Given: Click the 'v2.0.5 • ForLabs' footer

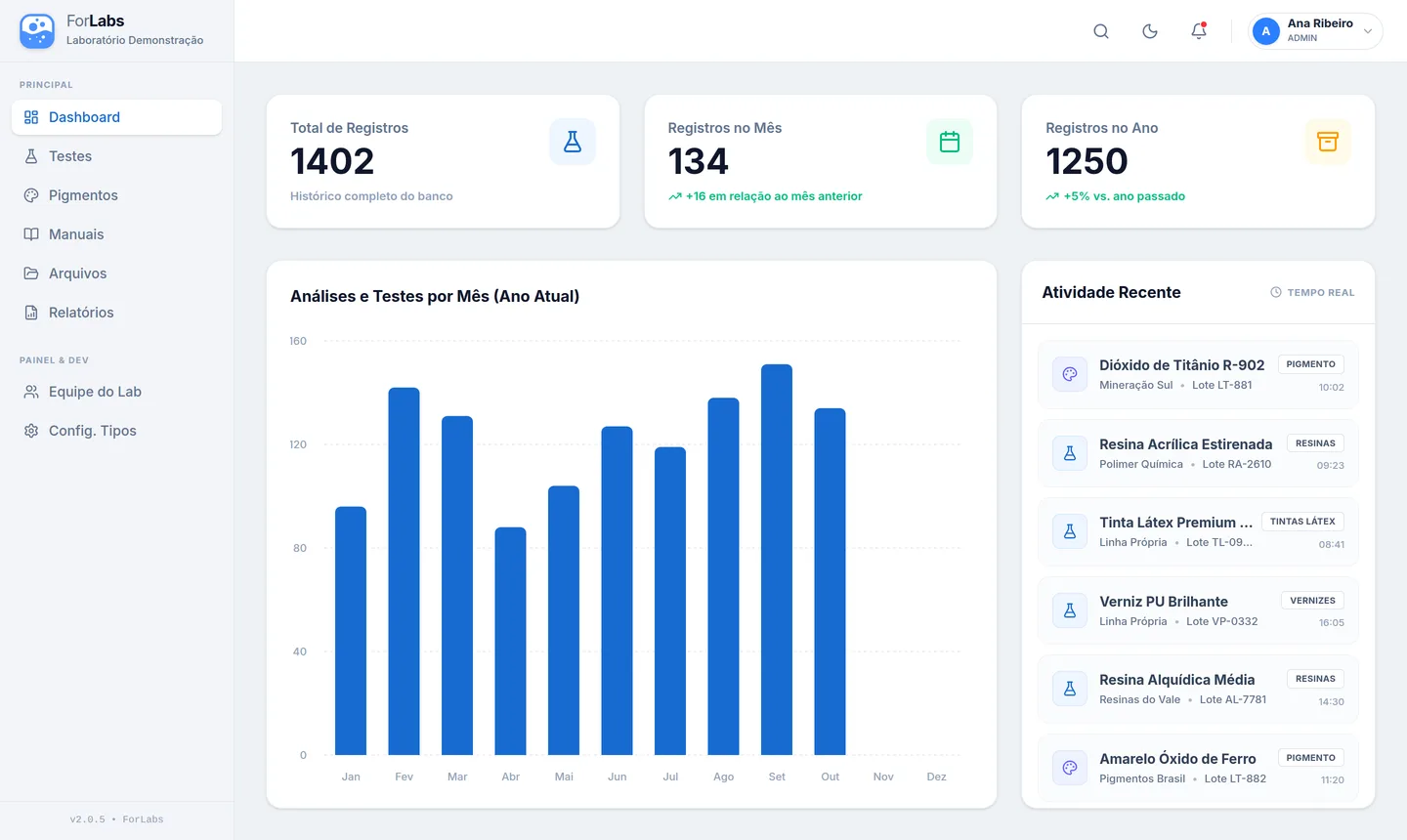Looking at the screenshot, I should pyautogui.click(x=116, y=819).
